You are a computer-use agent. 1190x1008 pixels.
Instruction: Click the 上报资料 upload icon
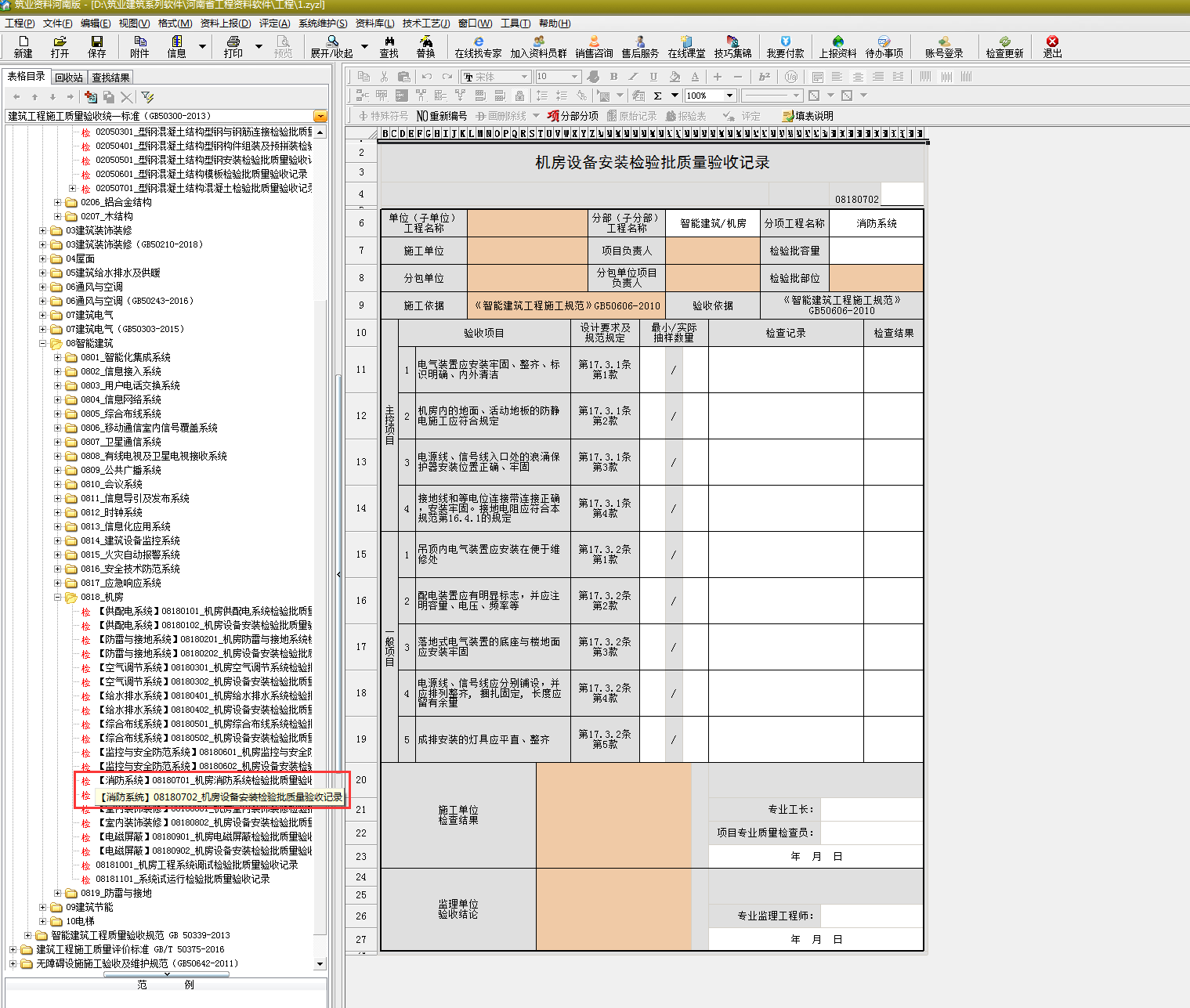click(838, 47)
